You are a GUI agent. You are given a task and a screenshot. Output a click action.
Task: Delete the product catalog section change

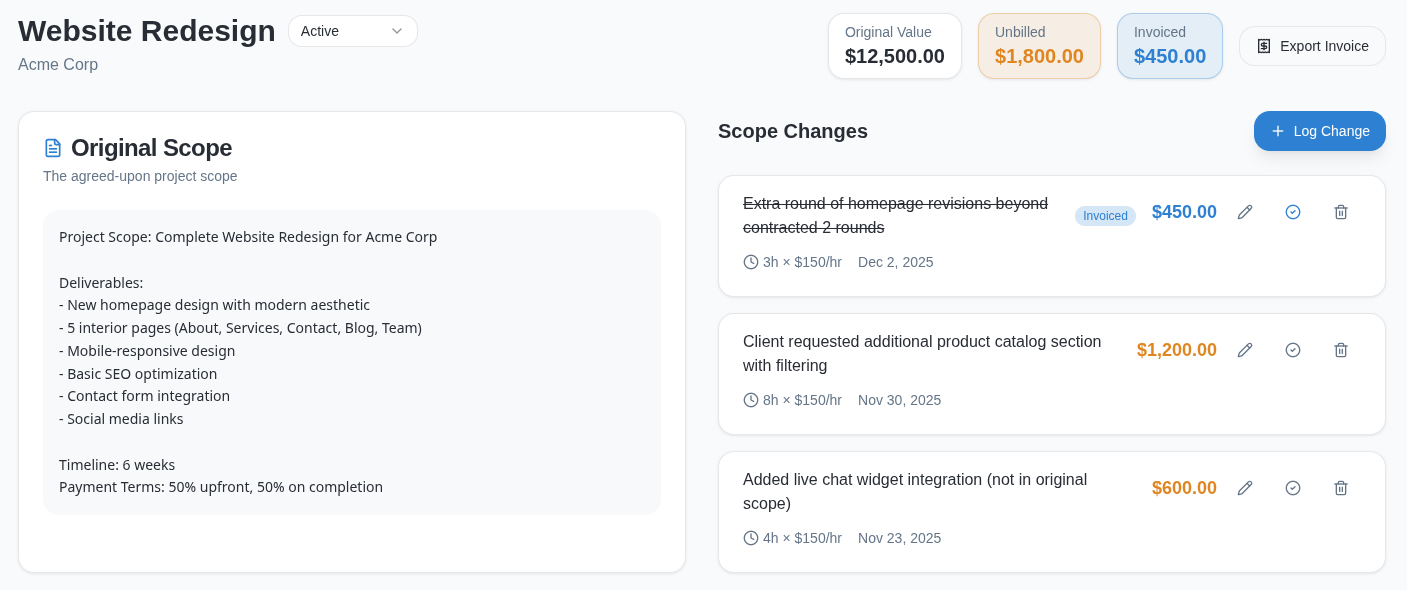[x=1341, y=350]
